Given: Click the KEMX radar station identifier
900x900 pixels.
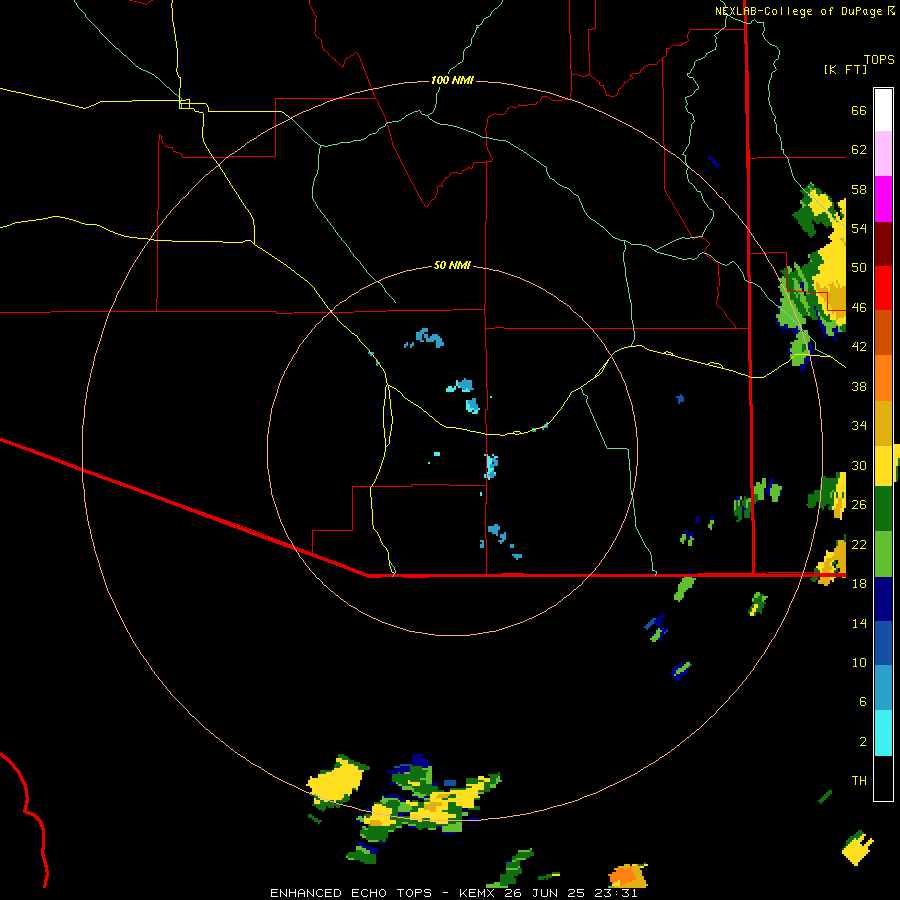Looking at the screenshot, I should (x=480, y=893).
